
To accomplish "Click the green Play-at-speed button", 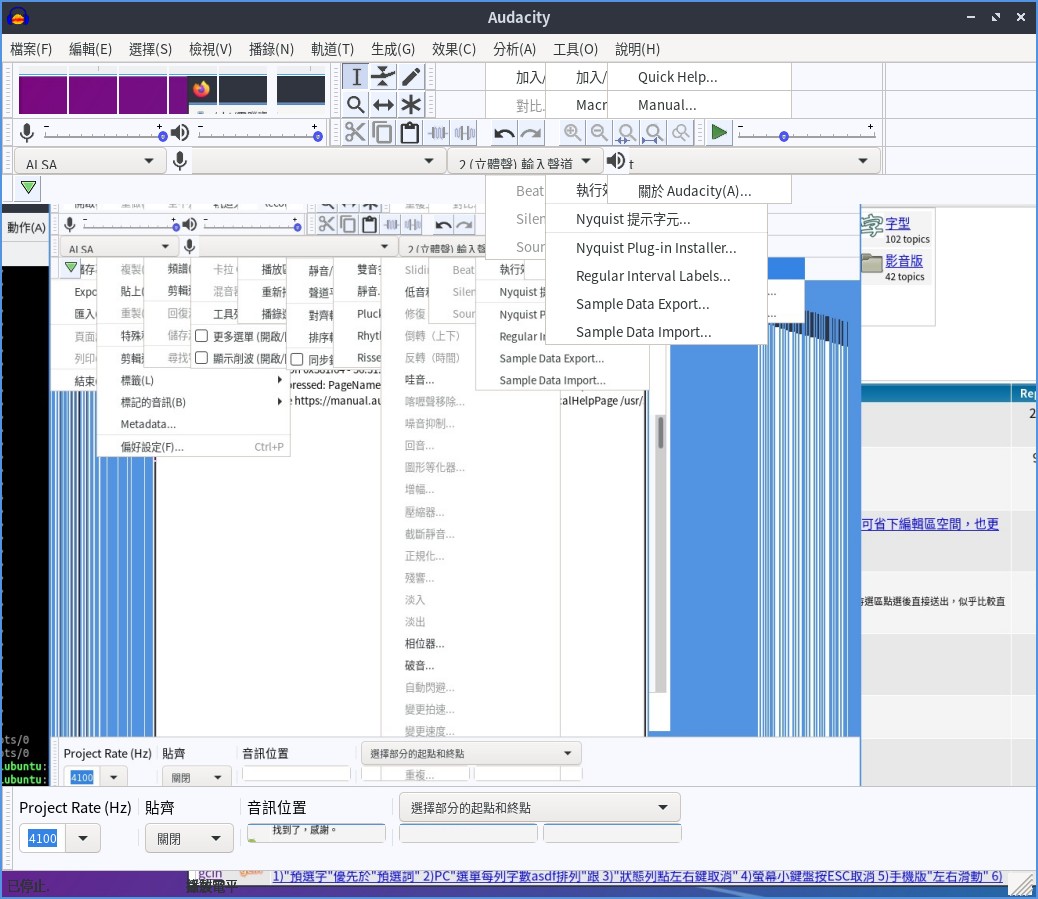I will pyautogui.click(x=718, y=132).
